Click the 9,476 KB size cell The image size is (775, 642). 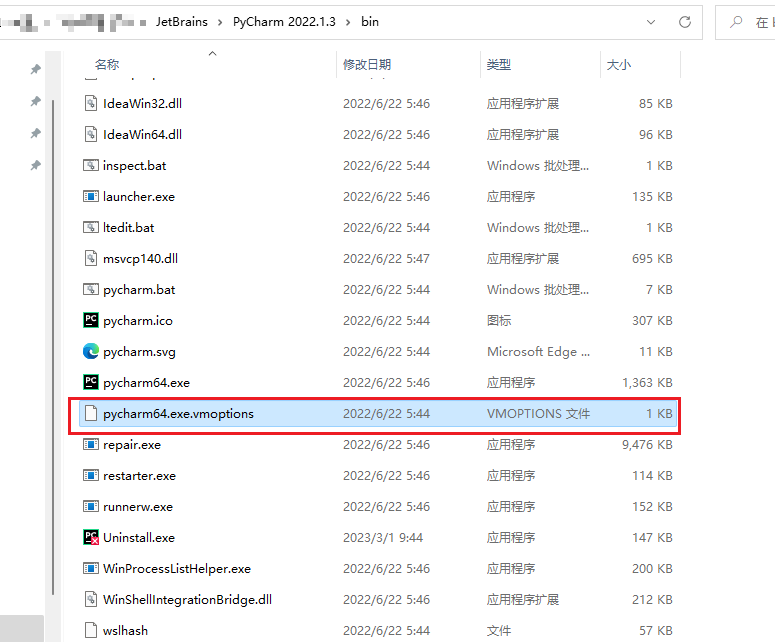[x=647, y=445]
